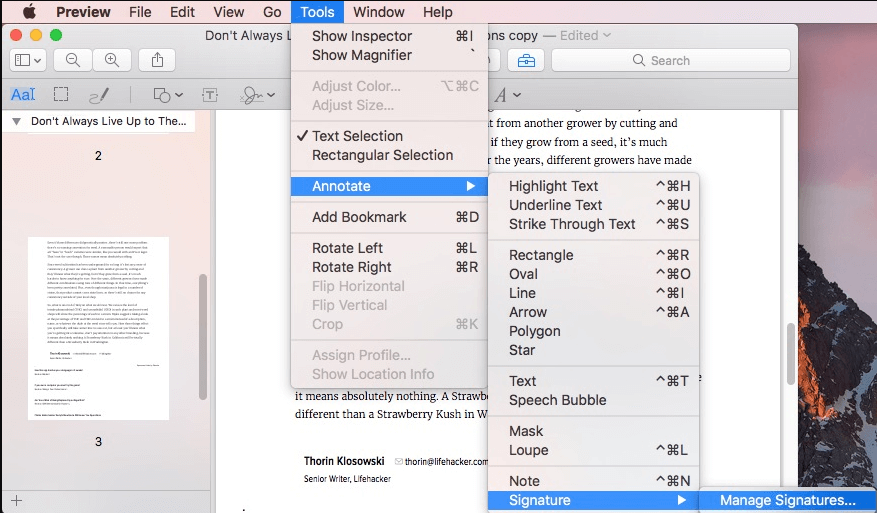Click the Zoom Out magnifier icon
This screenshot has width=877, height=513.
73,60
